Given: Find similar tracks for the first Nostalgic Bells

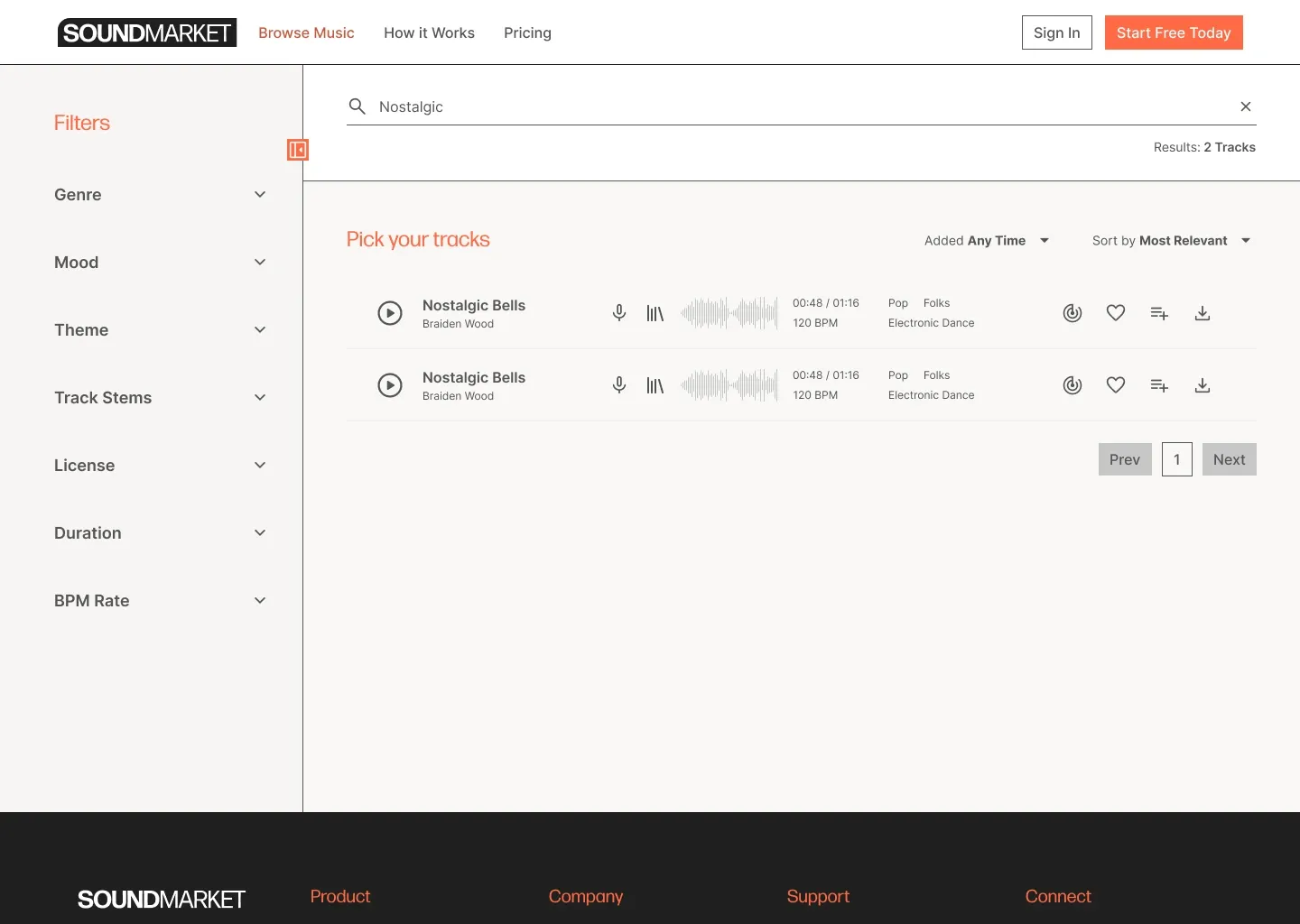Looking at the screenshot, I should [1072, 313].
